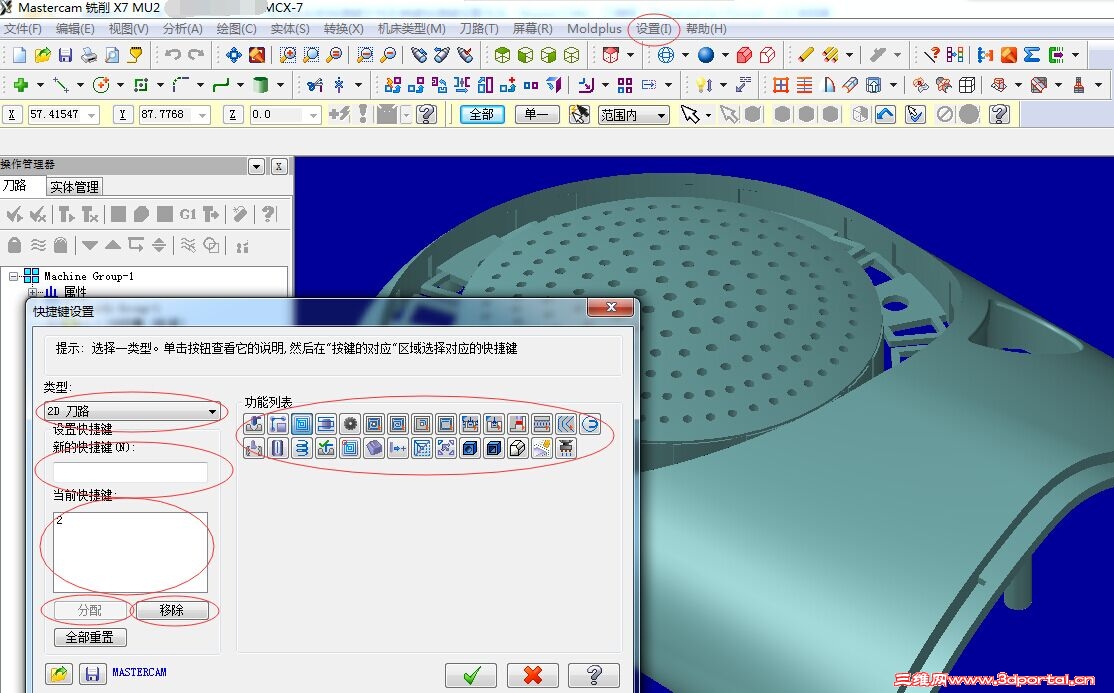Select Machine Group-1 in the tree
1114x693 pixels.
(89, 276)
